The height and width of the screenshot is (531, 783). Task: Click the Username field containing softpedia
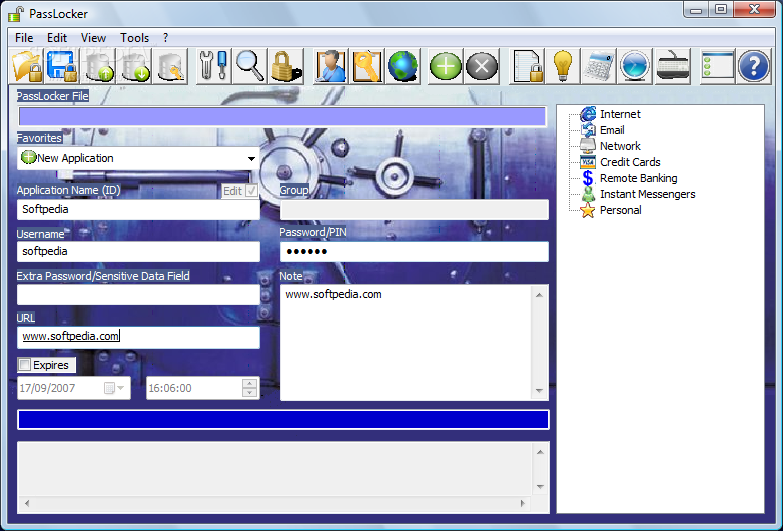coord(138,251)
